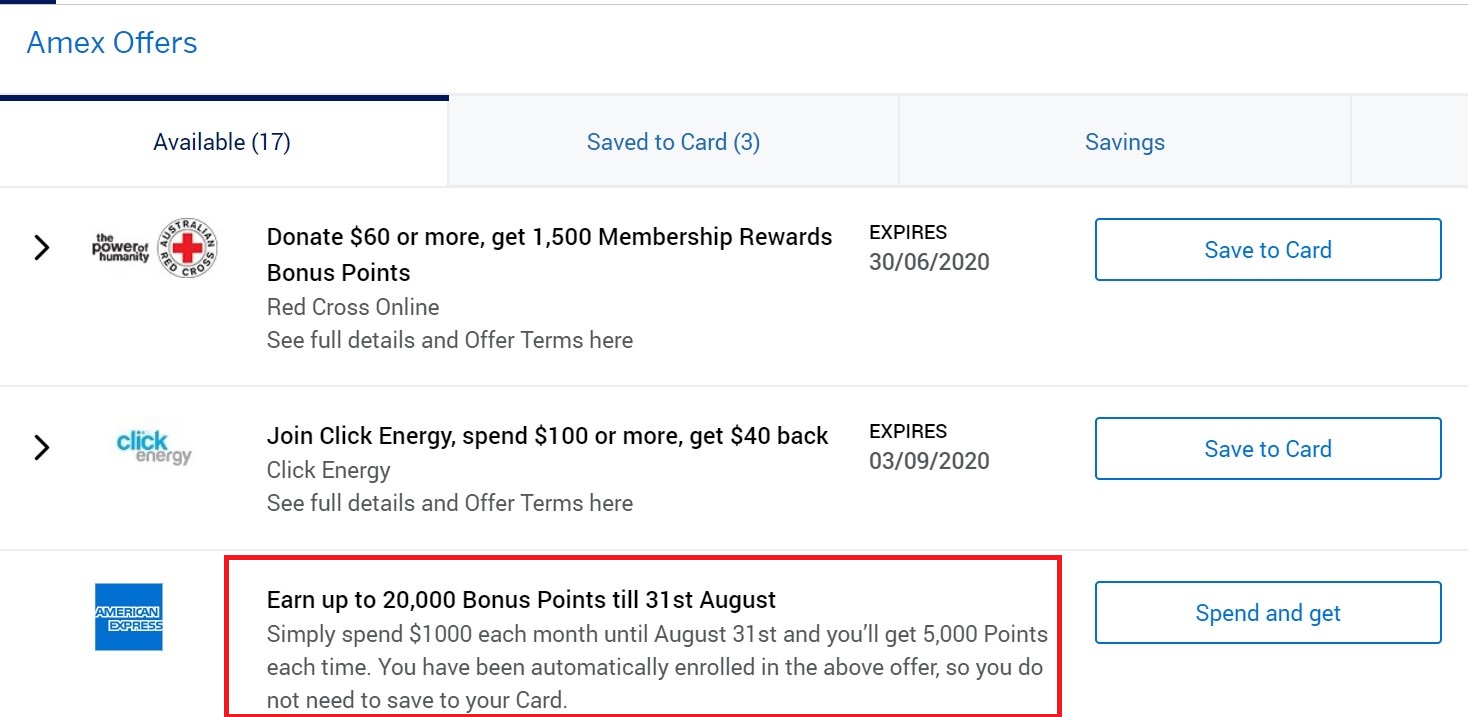Click the Amex Offers heading

[x=111, y=42]
